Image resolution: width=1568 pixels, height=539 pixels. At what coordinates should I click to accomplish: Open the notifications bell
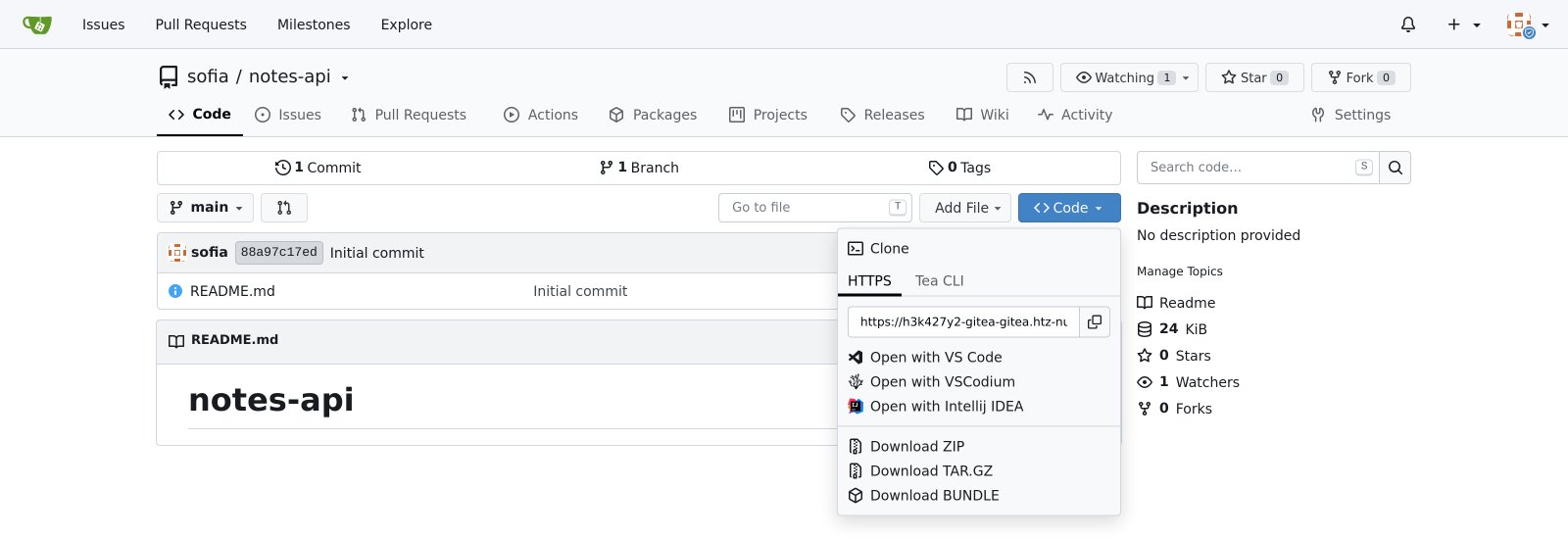pyautogui.click(x=1408, y=24)
